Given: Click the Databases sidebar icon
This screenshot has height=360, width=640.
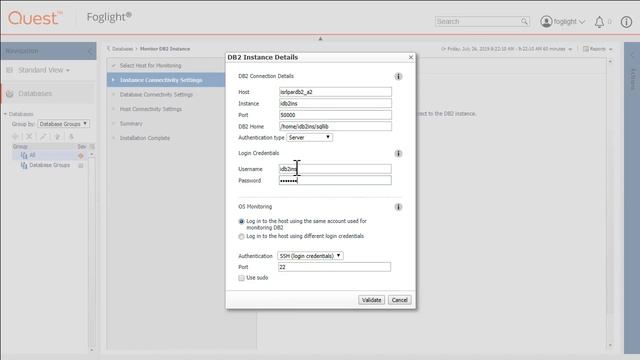Looking at the screenshot, I should [x=10, y=93].
